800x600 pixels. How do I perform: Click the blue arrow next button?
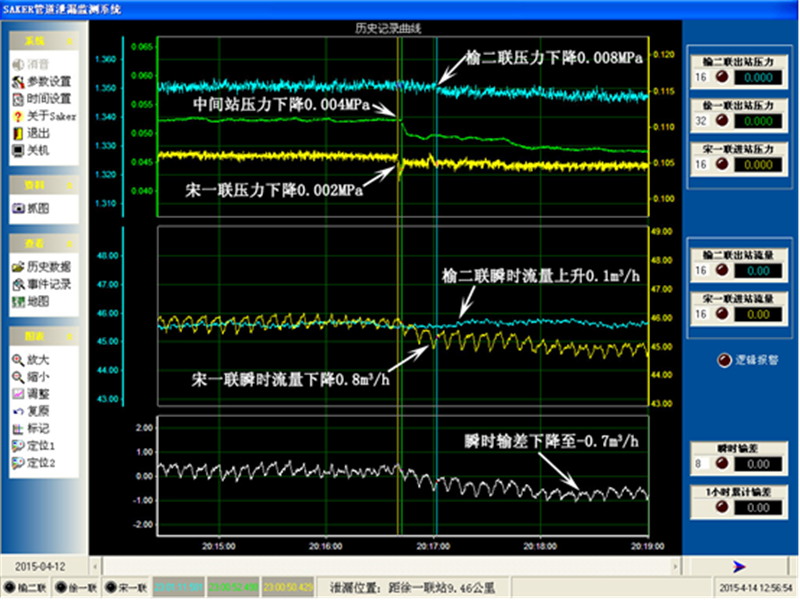pos(738,566)
